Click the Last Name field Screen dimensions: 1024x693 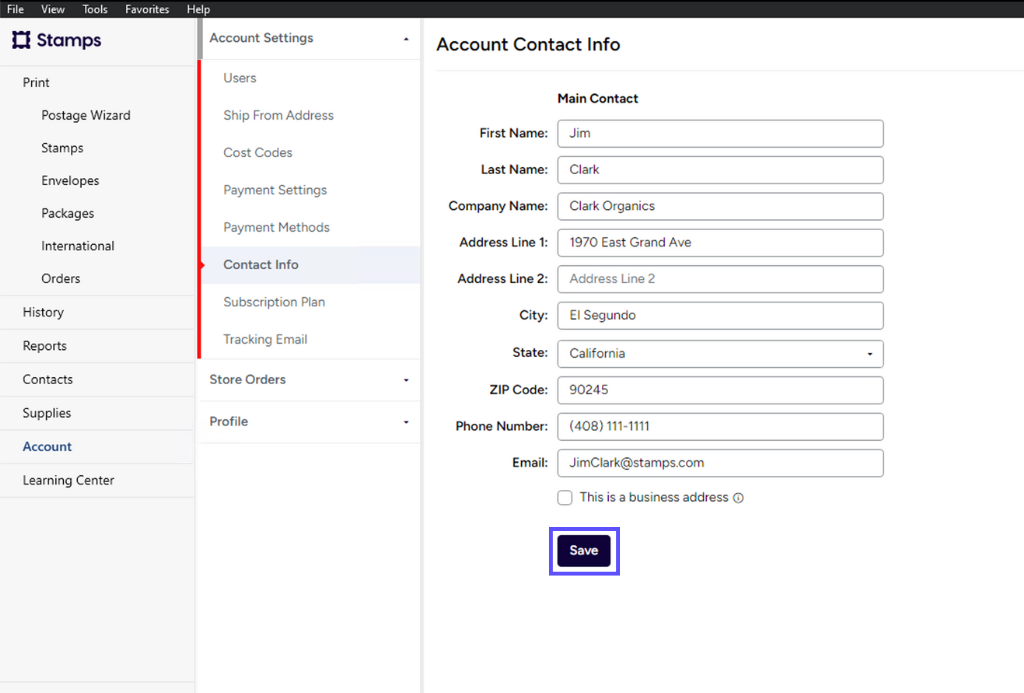[720, 170]
